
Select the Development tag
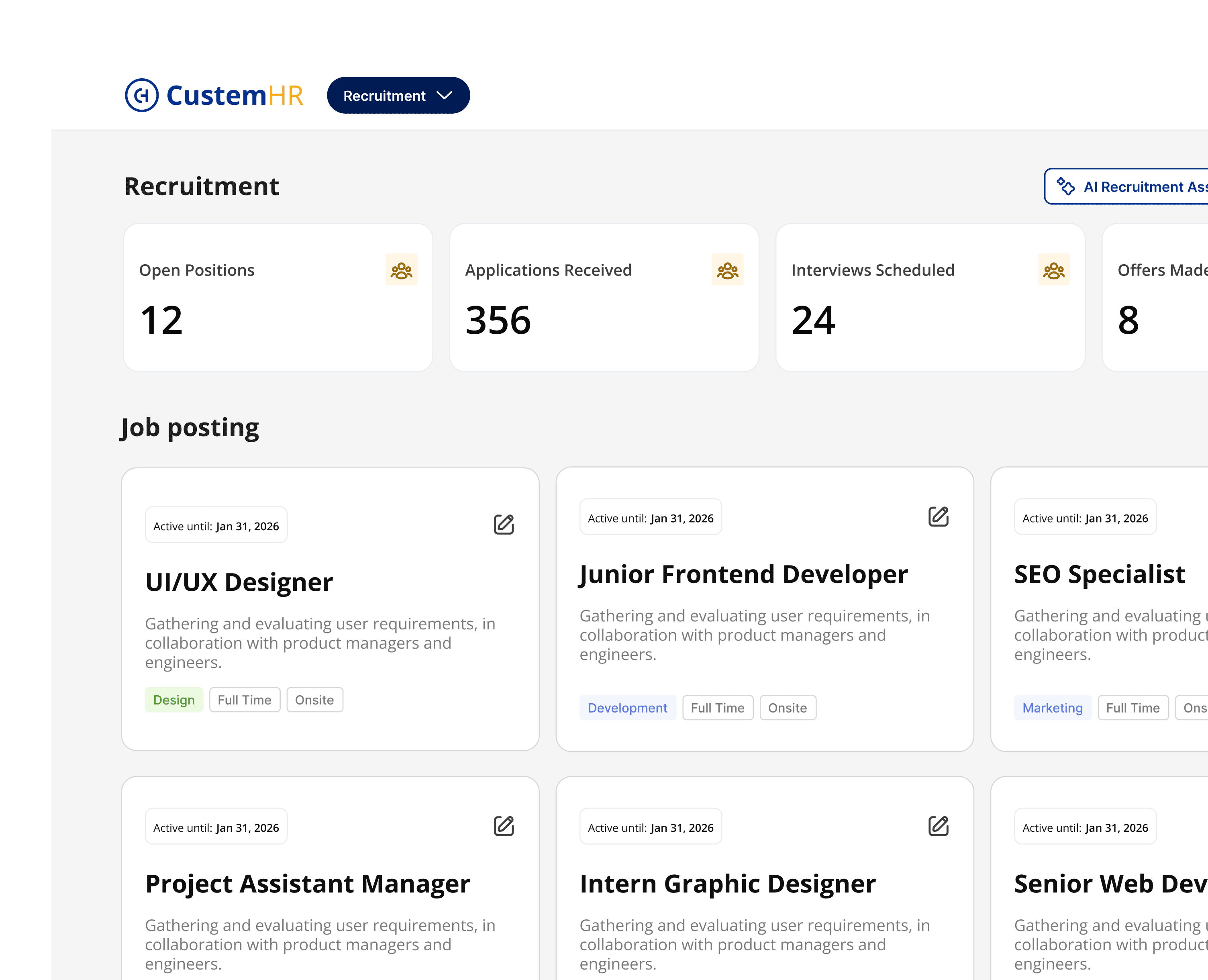[x=628, y=708]
